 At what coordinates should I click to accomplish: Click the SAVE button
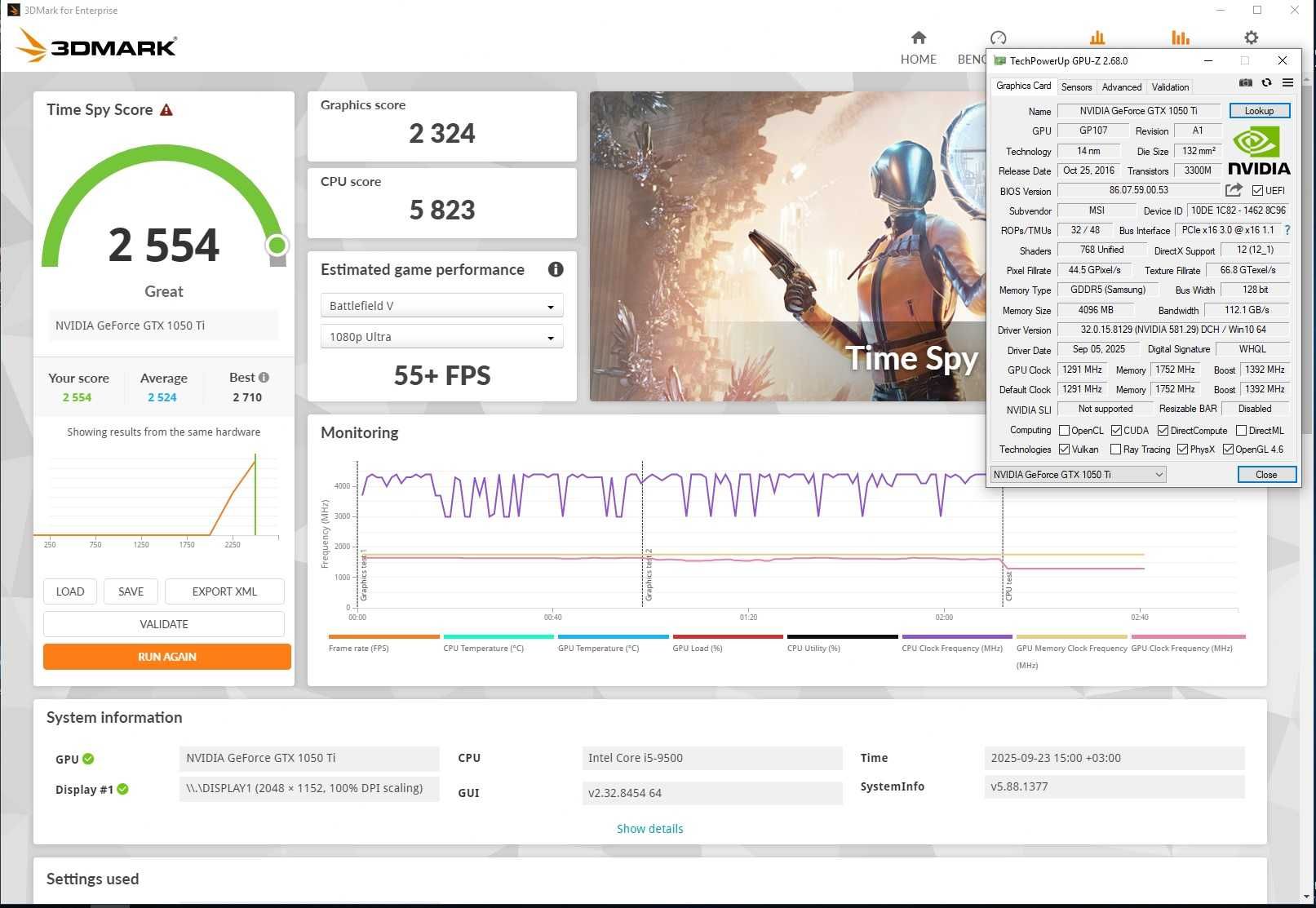pyautogui.click(x=131, y=591)
